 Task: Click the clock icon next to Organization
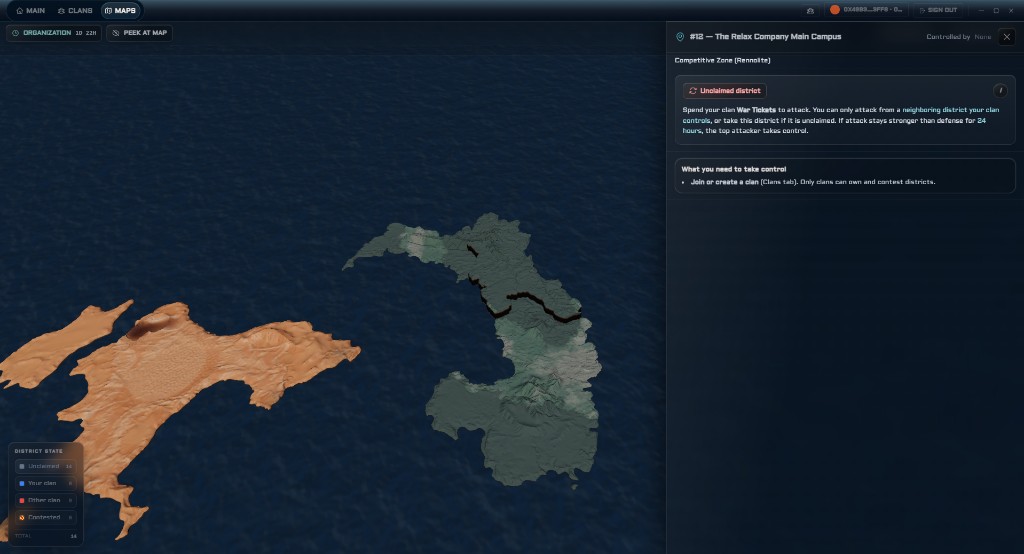[15, 33]
